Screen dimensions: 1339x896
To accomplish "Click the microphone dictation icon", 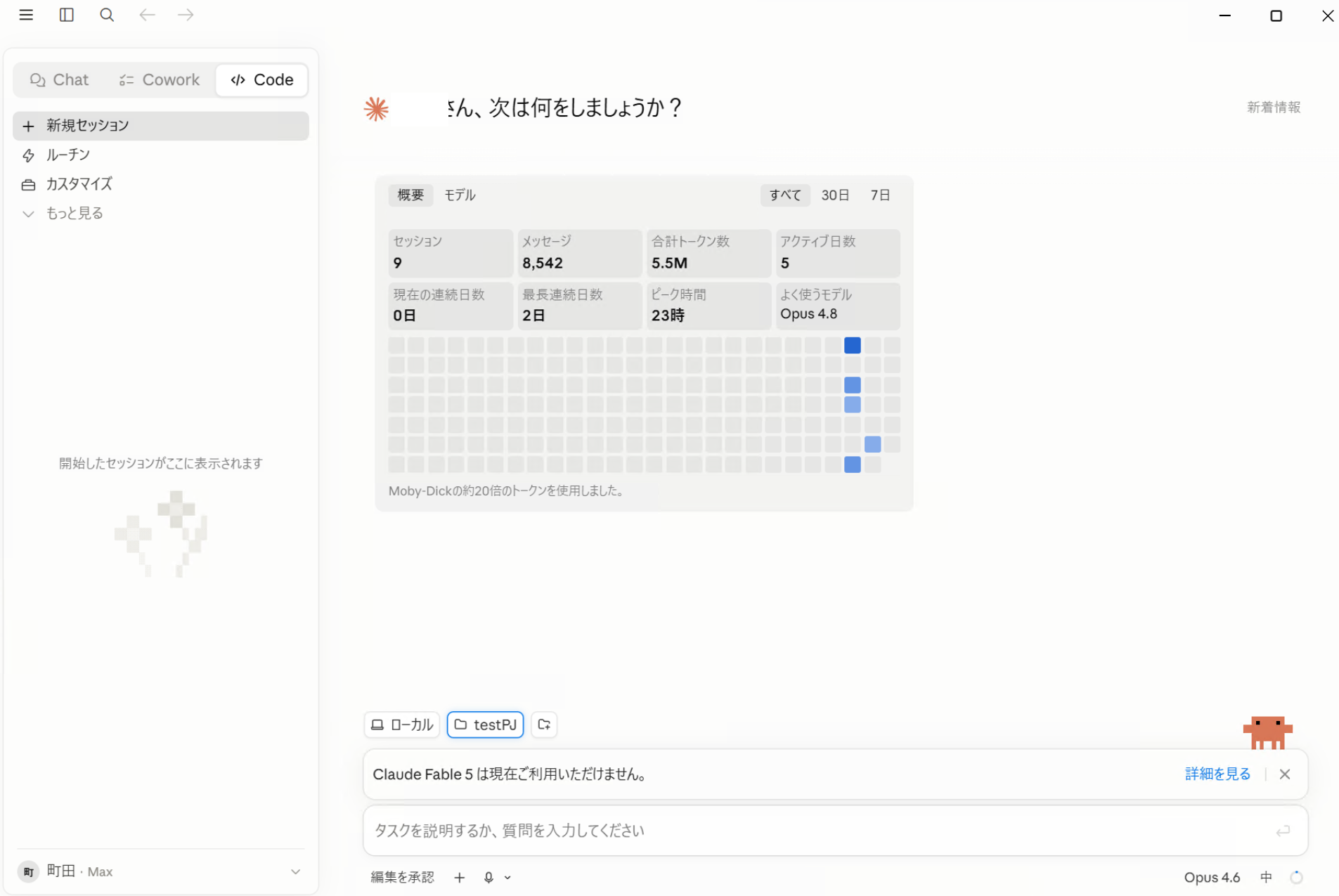I will [x=489, y=877].
